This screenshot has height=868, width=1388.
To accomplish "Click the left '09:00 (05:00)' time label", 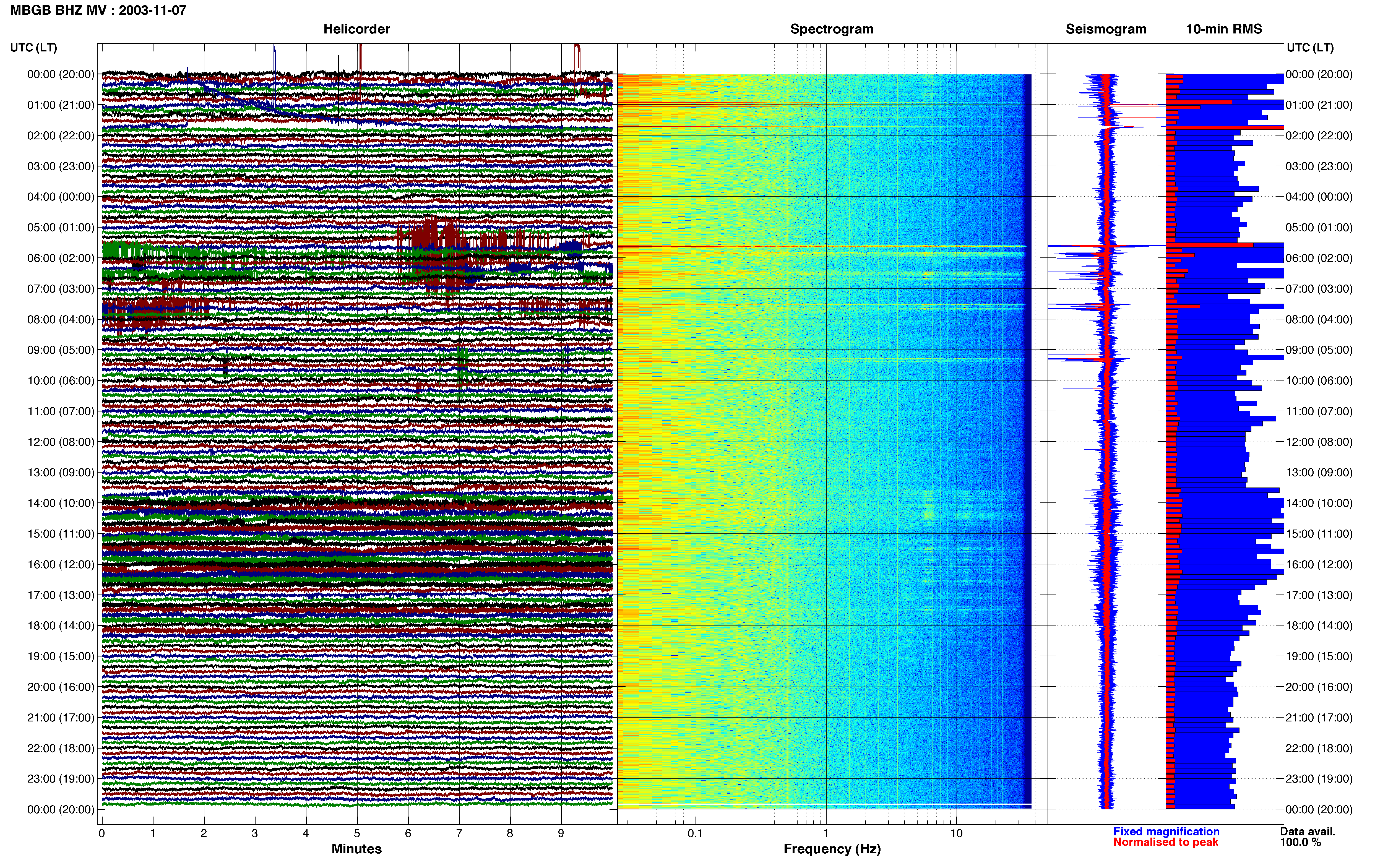I will click(x=61, y=350).
